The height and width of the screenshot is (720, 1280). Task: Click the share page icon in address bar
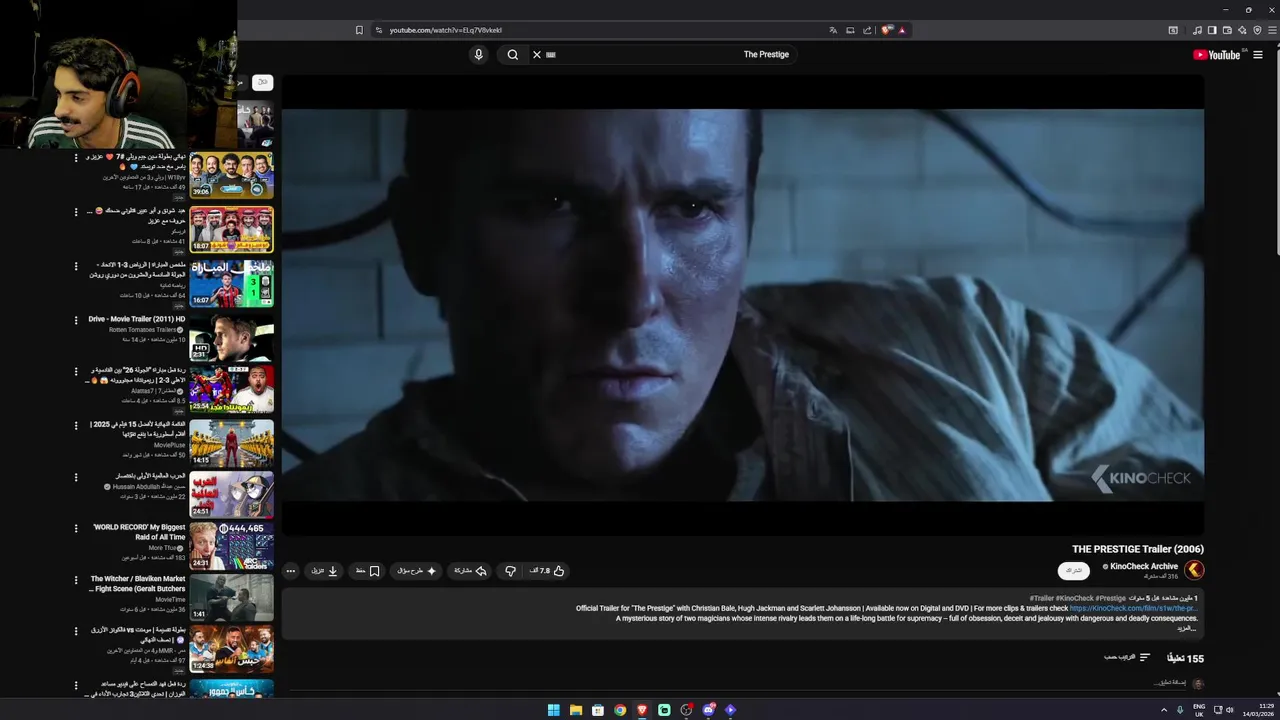pyautogui.click(x=867, y=30)
